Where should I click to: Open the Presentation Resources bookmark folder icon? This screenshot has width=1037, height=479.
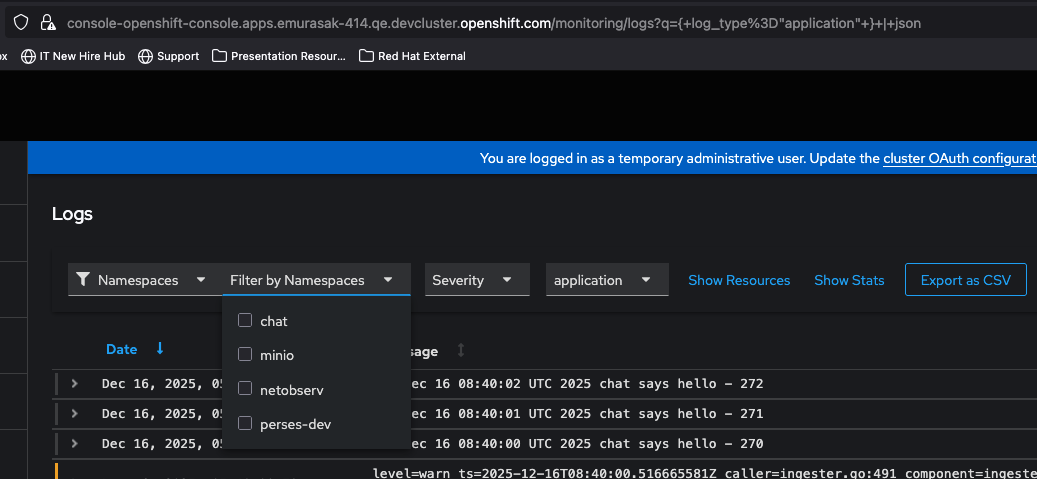coord(220,56)
